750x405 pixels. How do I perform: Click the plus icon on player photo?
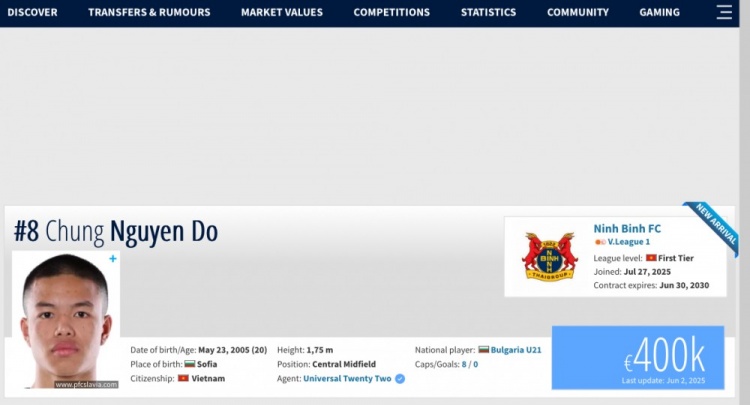click(x=113, y=259)
